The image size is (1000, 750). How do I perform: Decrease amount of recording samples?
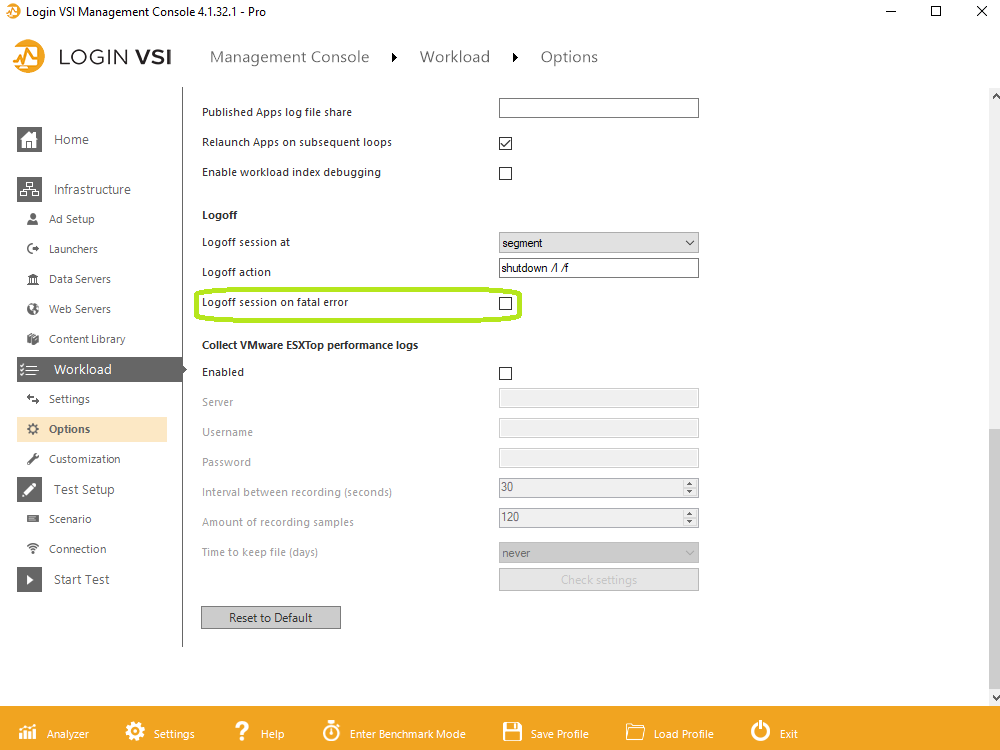[x=689, y=522]
